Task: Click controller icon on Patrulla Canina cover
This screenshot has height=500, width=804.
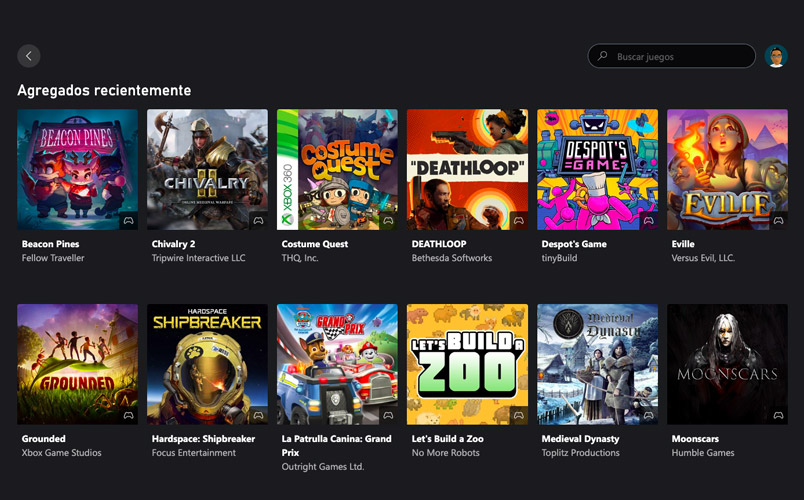Action: (388, 415)
